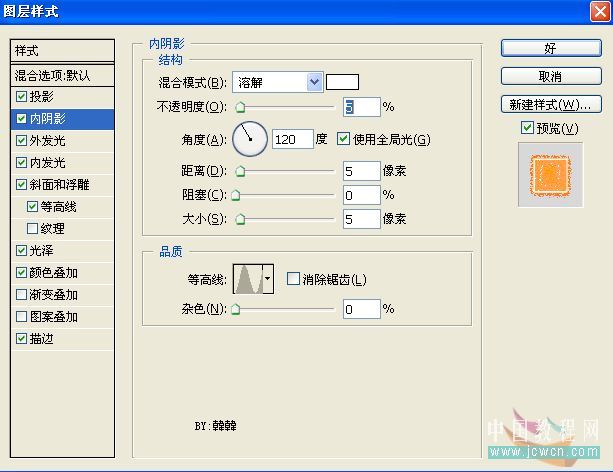Image resolution: width=613 pixels, height=472 pixels.
Task: Toggle the 等高线 sub-option checkbox
Action: click(x=32, y=206)
